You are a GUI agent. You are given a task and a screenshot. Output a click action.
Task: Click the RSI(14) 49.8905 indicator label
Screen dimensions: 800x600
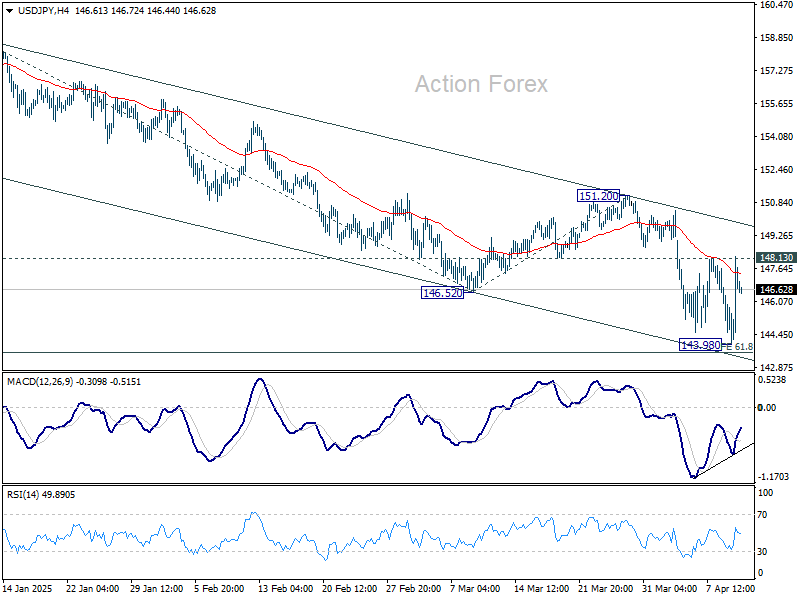[x=41, y=494]
